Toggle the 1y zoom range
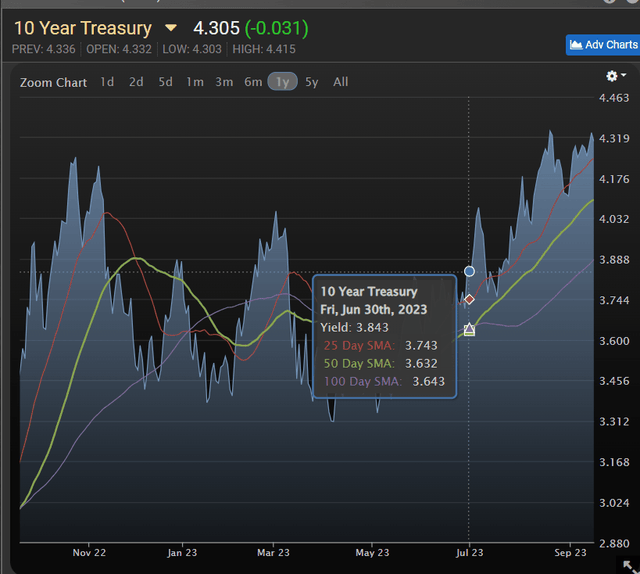The width and height of the screenshot is (640, 574). coord(282,82)
